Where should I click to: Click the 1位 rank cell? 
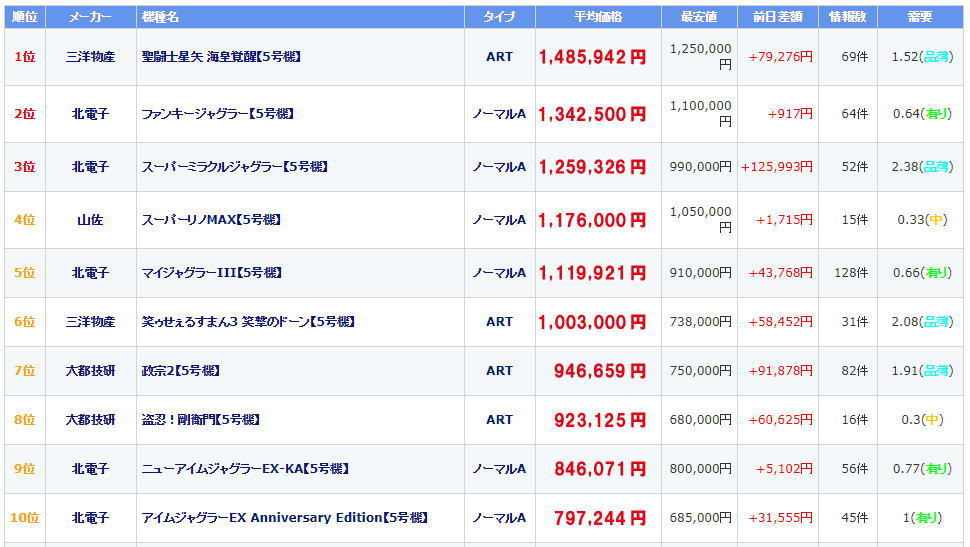pos(25,57)
